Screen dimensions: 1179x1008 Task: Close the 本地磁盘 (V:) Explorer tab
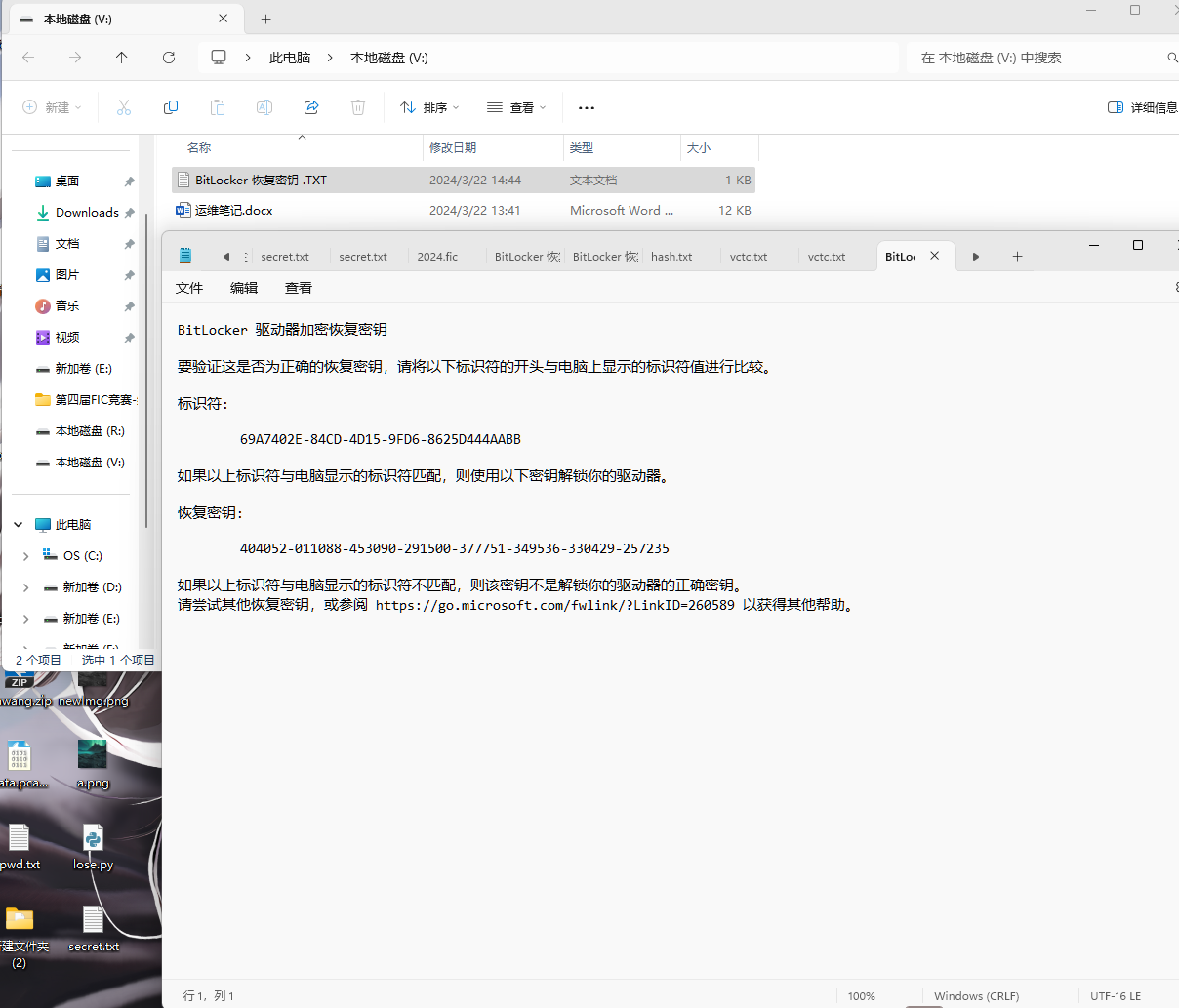[224, 19]
